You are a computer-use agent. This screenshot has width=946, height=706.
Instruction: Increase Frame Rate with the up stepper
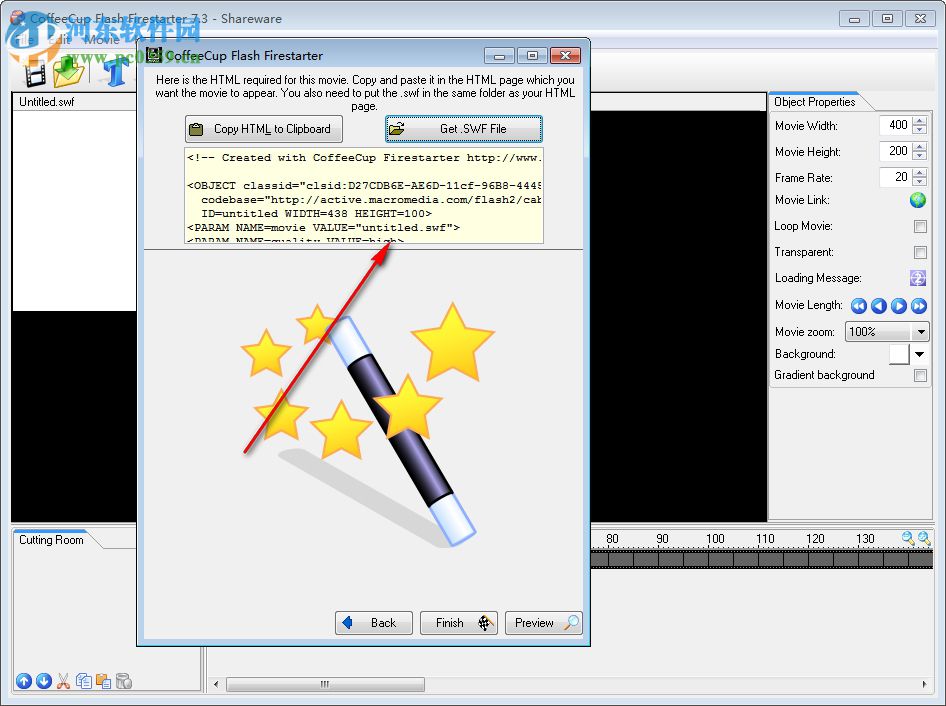919,172
